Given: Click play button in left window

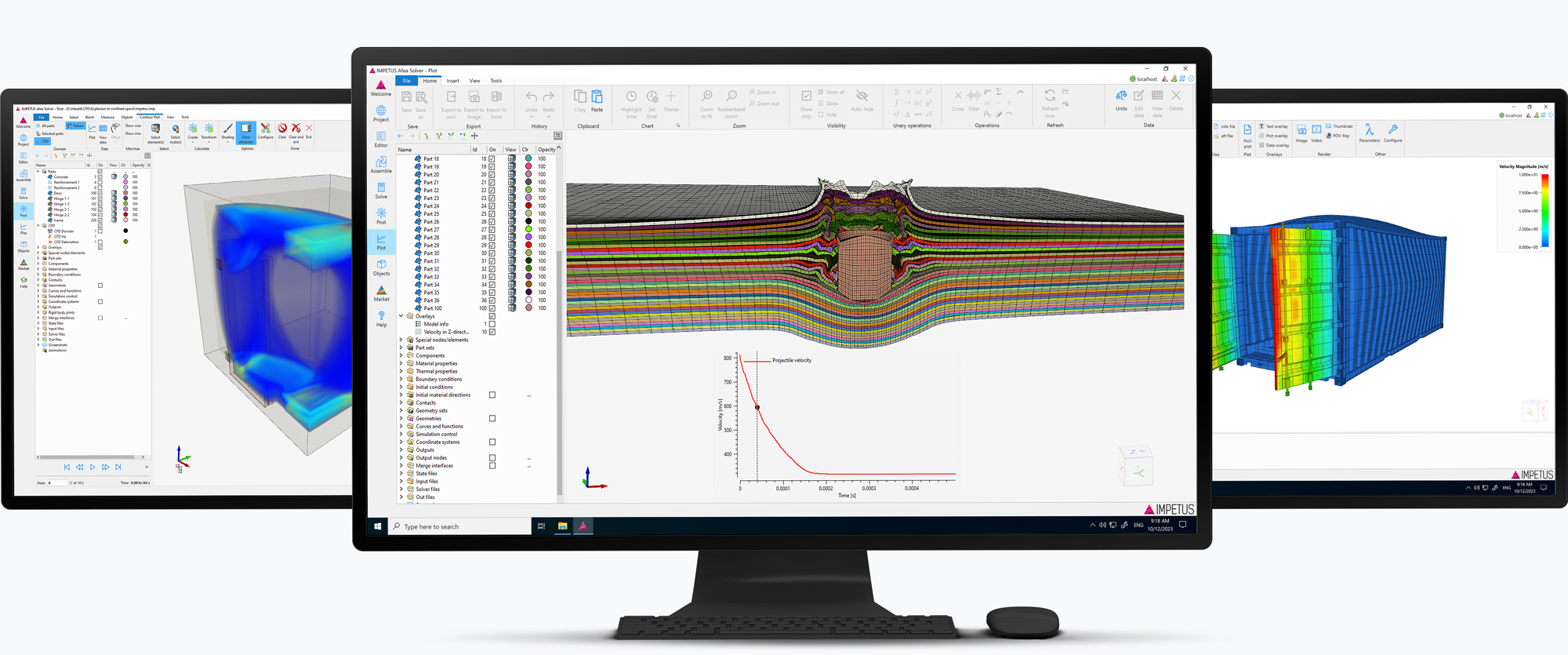Looking at the screenshot, I should pyautogui.click(x=93, y=468).
